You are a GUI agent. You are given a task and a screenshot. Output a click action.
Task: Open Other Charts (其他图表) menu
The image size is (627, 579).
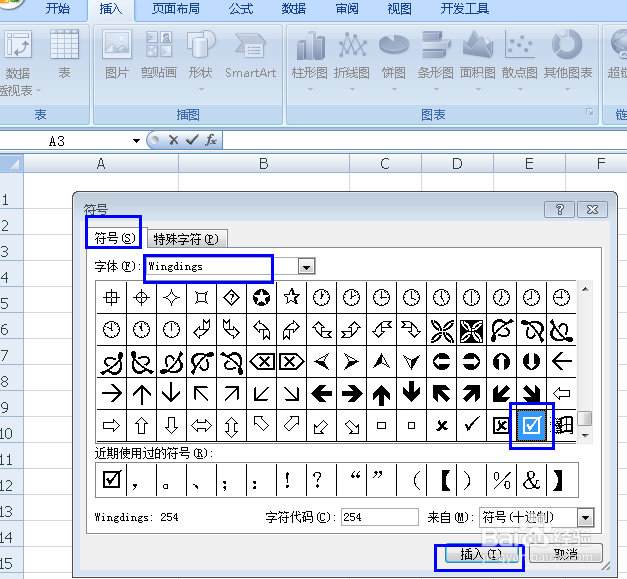tap(567, 44)
